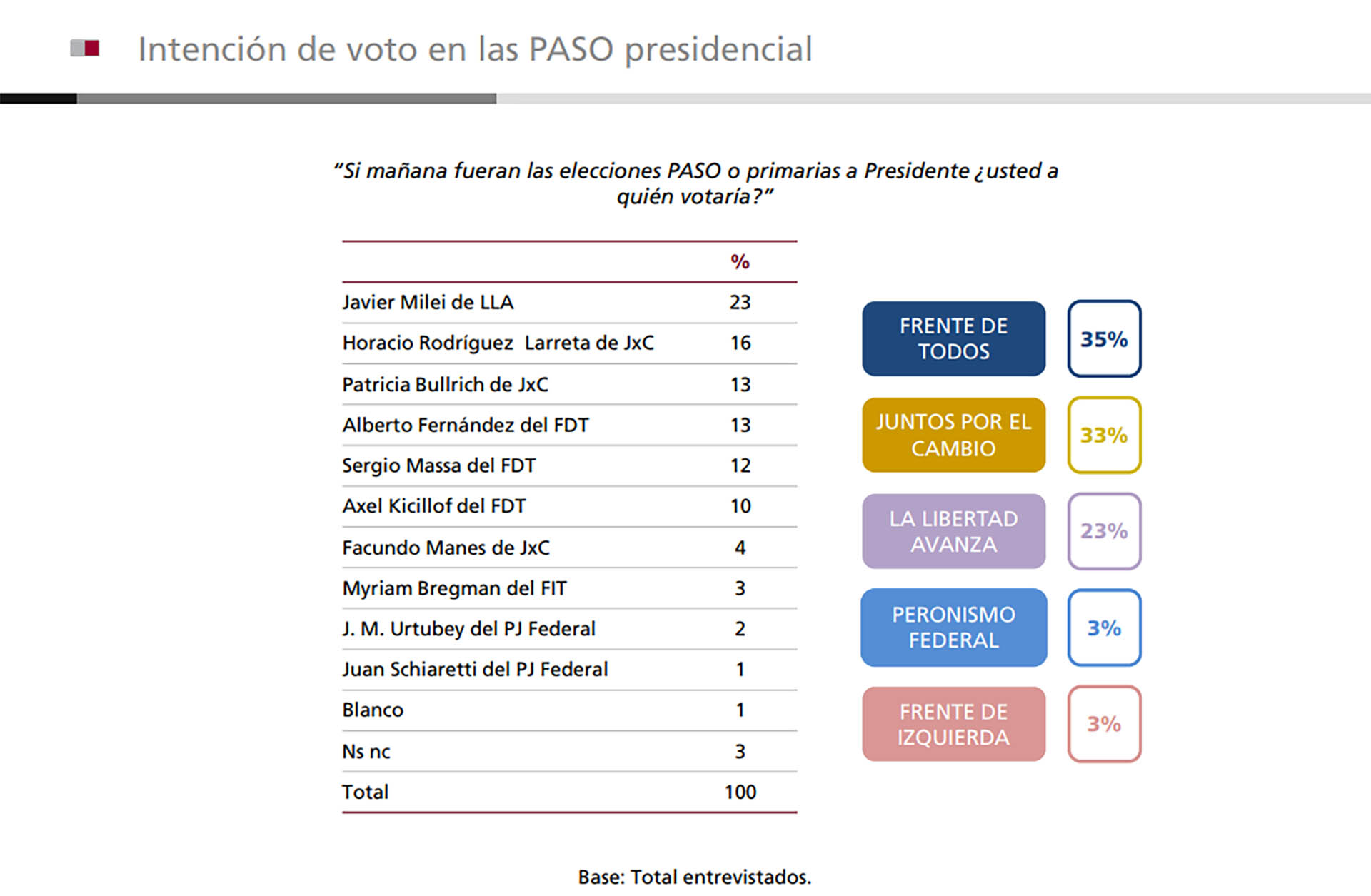Click the Total row value 100
This screenshot has width=1371, height=896.
[x=740, y=792]
